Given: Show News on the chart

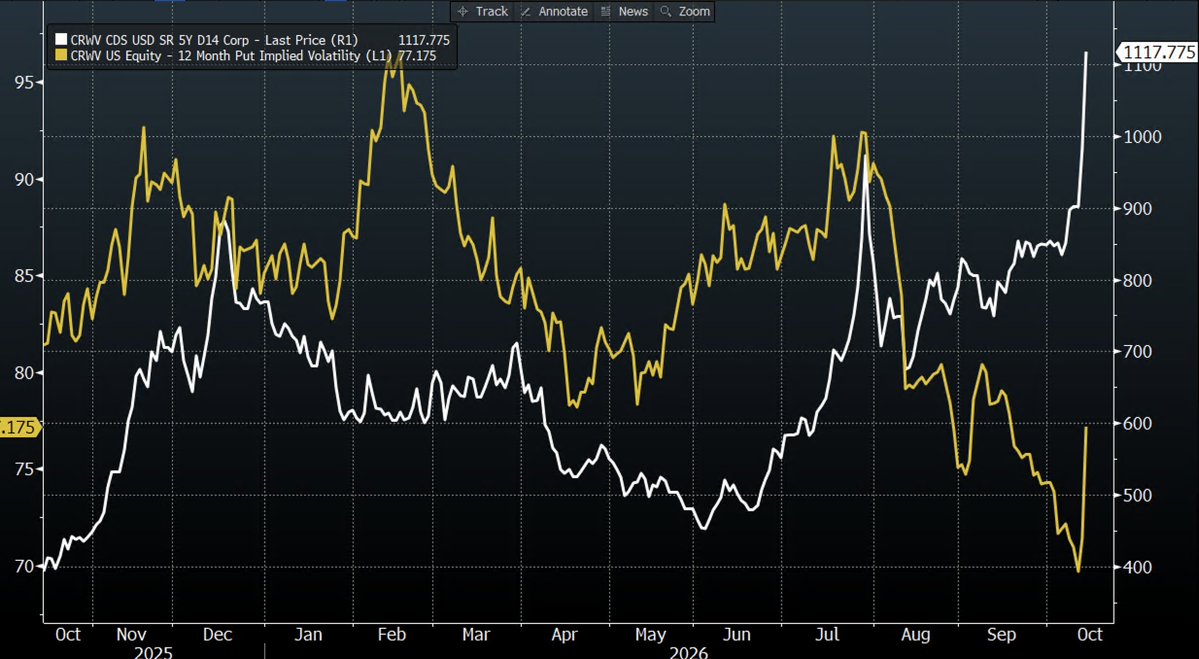Looking at the screenshot, I should 625,11.
